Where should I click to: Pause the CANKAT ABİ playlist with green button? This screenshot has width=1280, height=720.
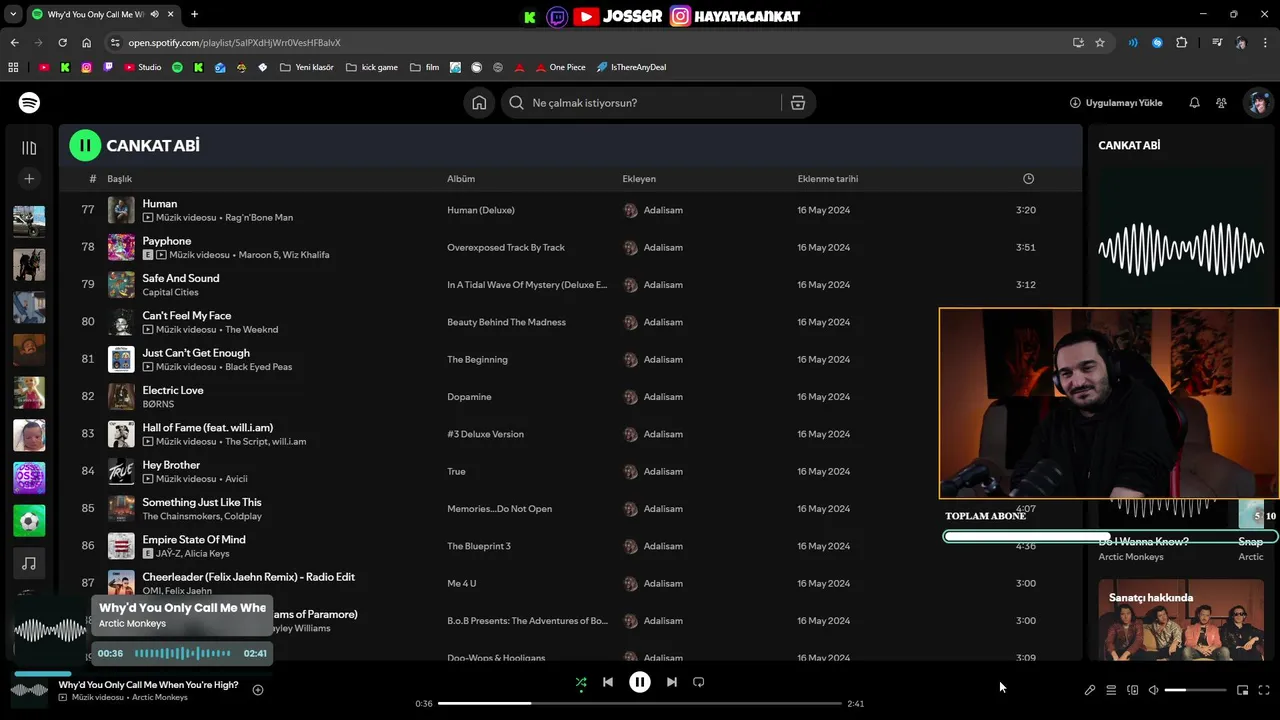pyautogui.click(x=85, y=145)
